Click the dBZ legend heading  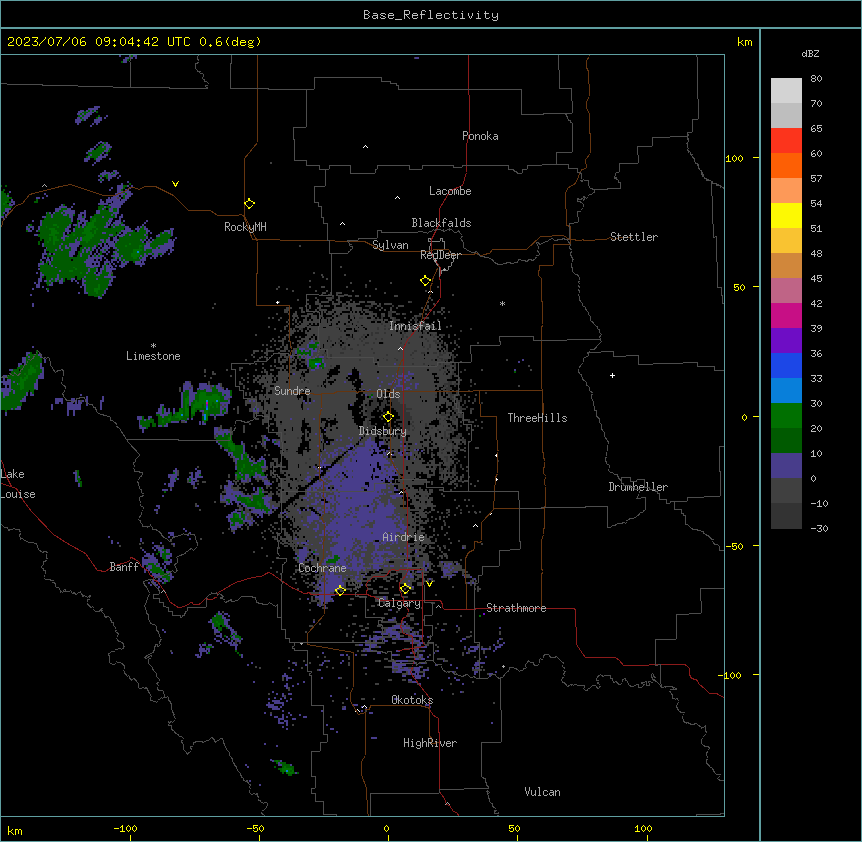[810, 53]
